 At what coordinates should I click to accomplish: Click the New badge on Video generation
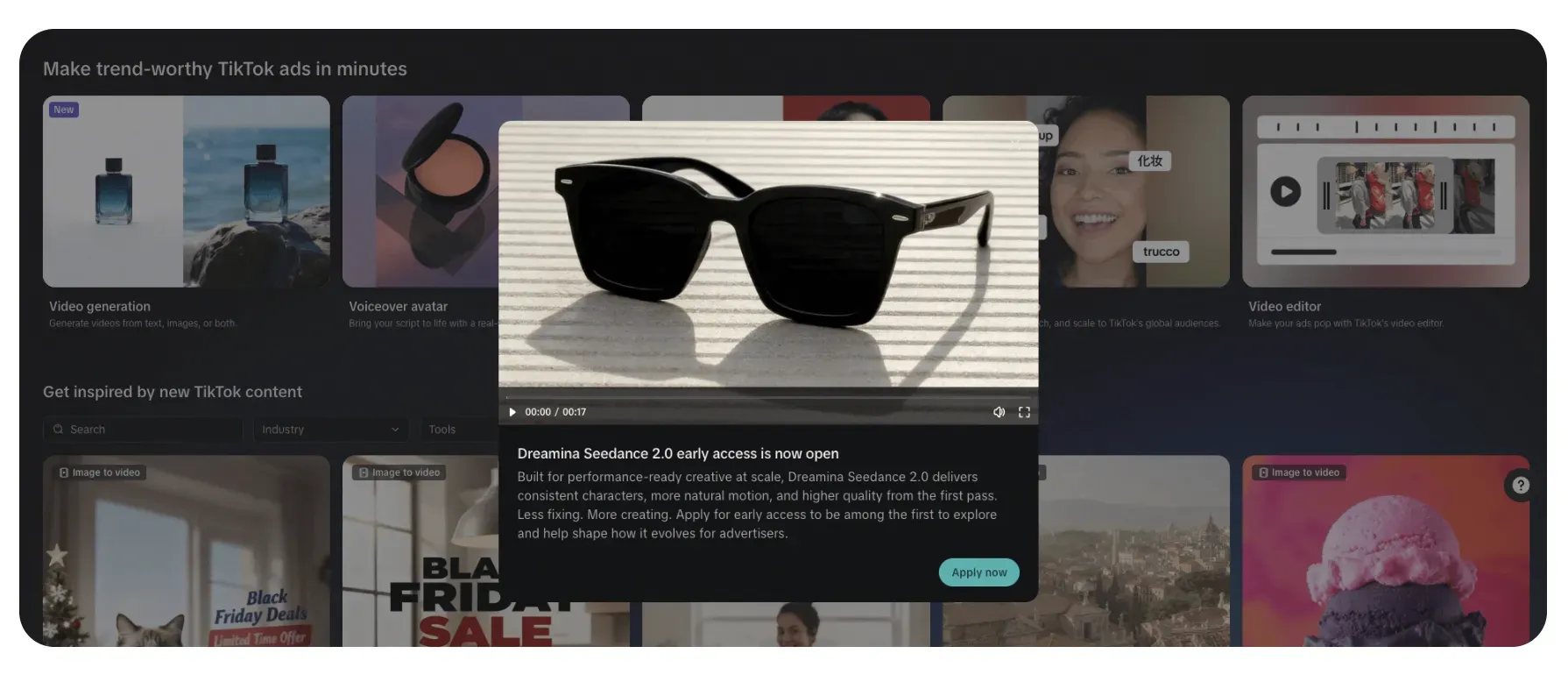pyautogui.click(x=64, y=110)
